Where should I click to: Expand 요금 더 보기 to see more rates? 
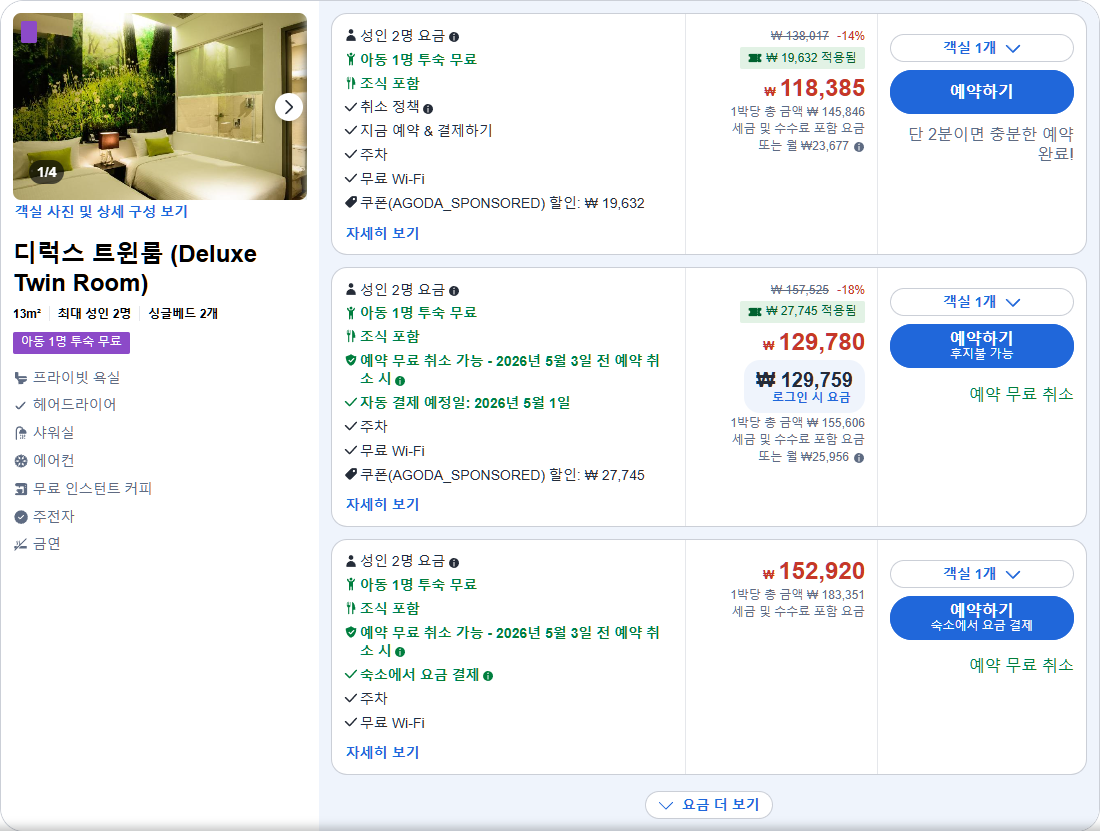click(709, 805)
